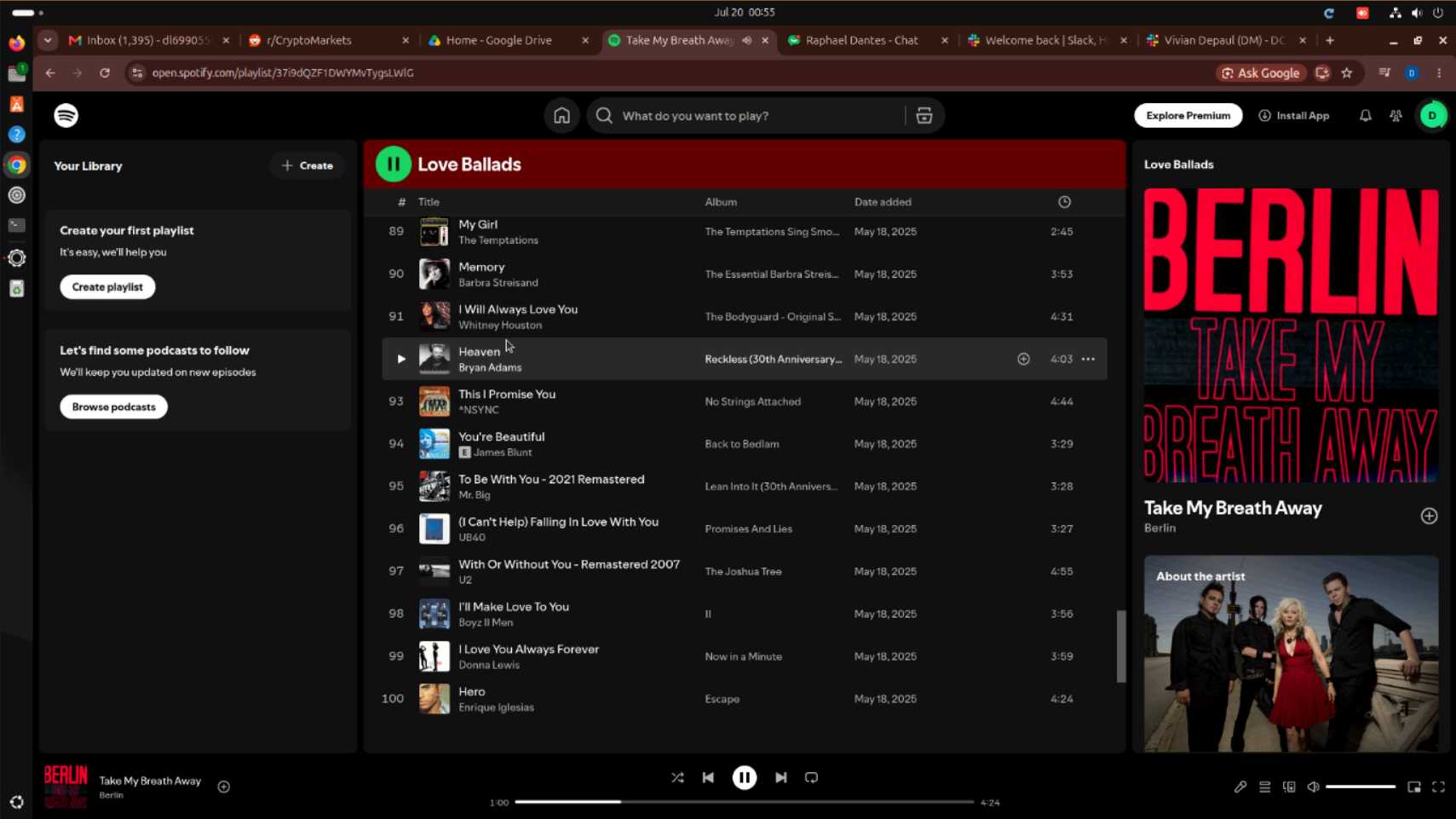Switch to the Raphael Dantes Chat tab
Screen dimensions: 1456x819
pos(867,40)
